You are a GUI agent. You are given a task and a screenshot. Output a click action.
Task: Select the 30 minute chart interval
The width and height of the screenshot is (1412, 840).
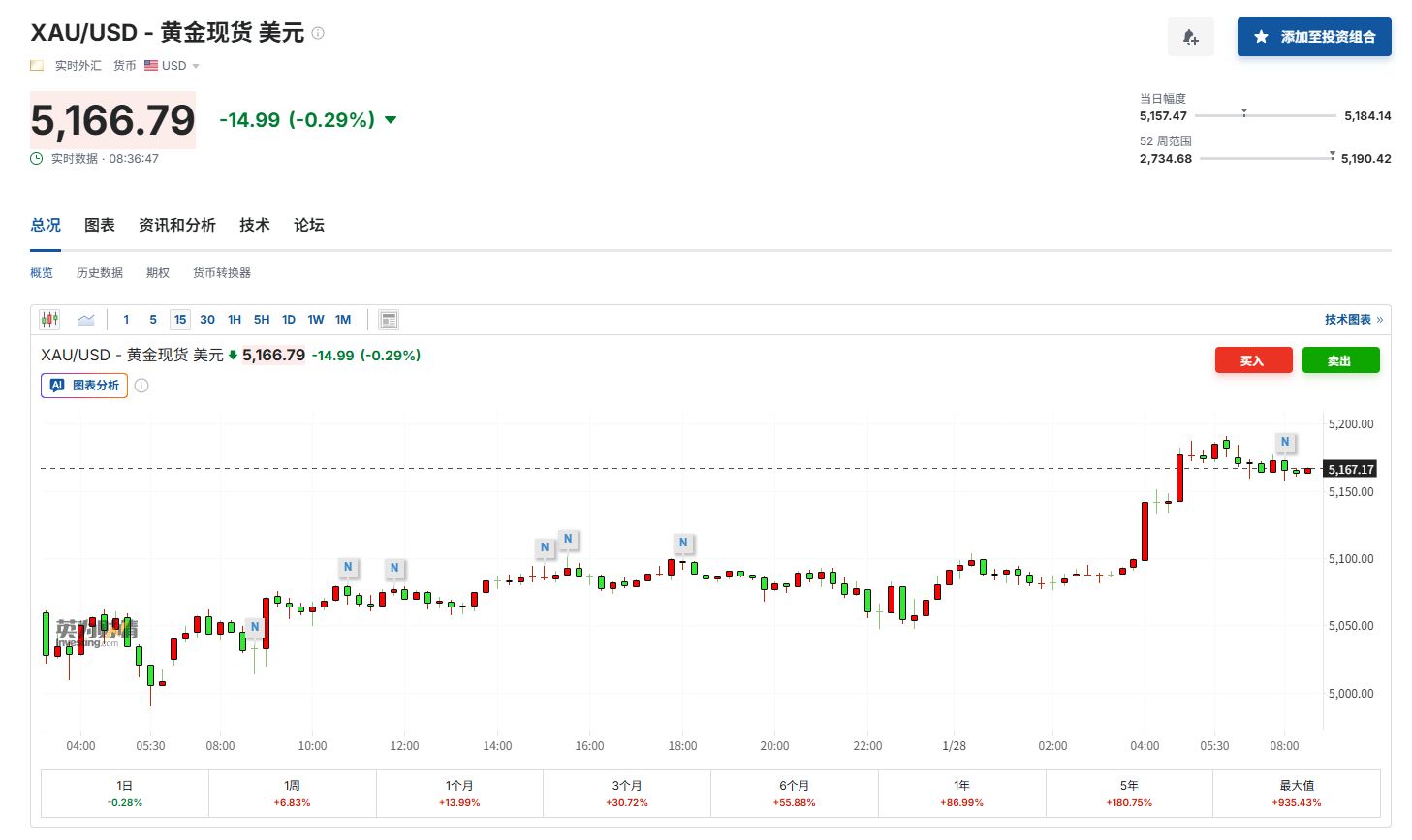coord(207,320)
